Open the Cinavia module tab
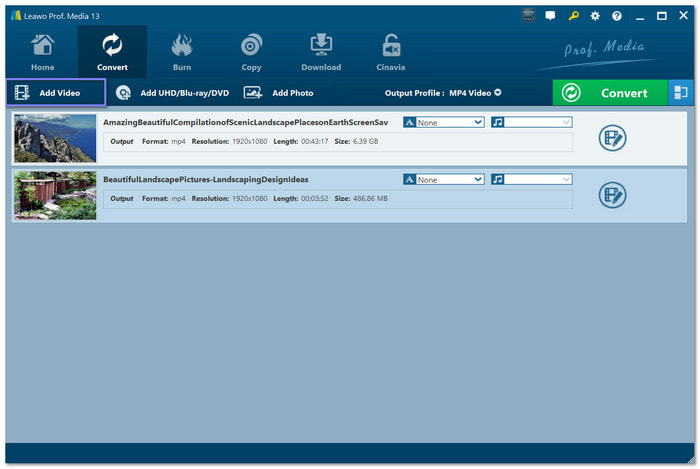The width and height of the screenshot is (700, 469). pyautogui.click(x=391, y=52)
